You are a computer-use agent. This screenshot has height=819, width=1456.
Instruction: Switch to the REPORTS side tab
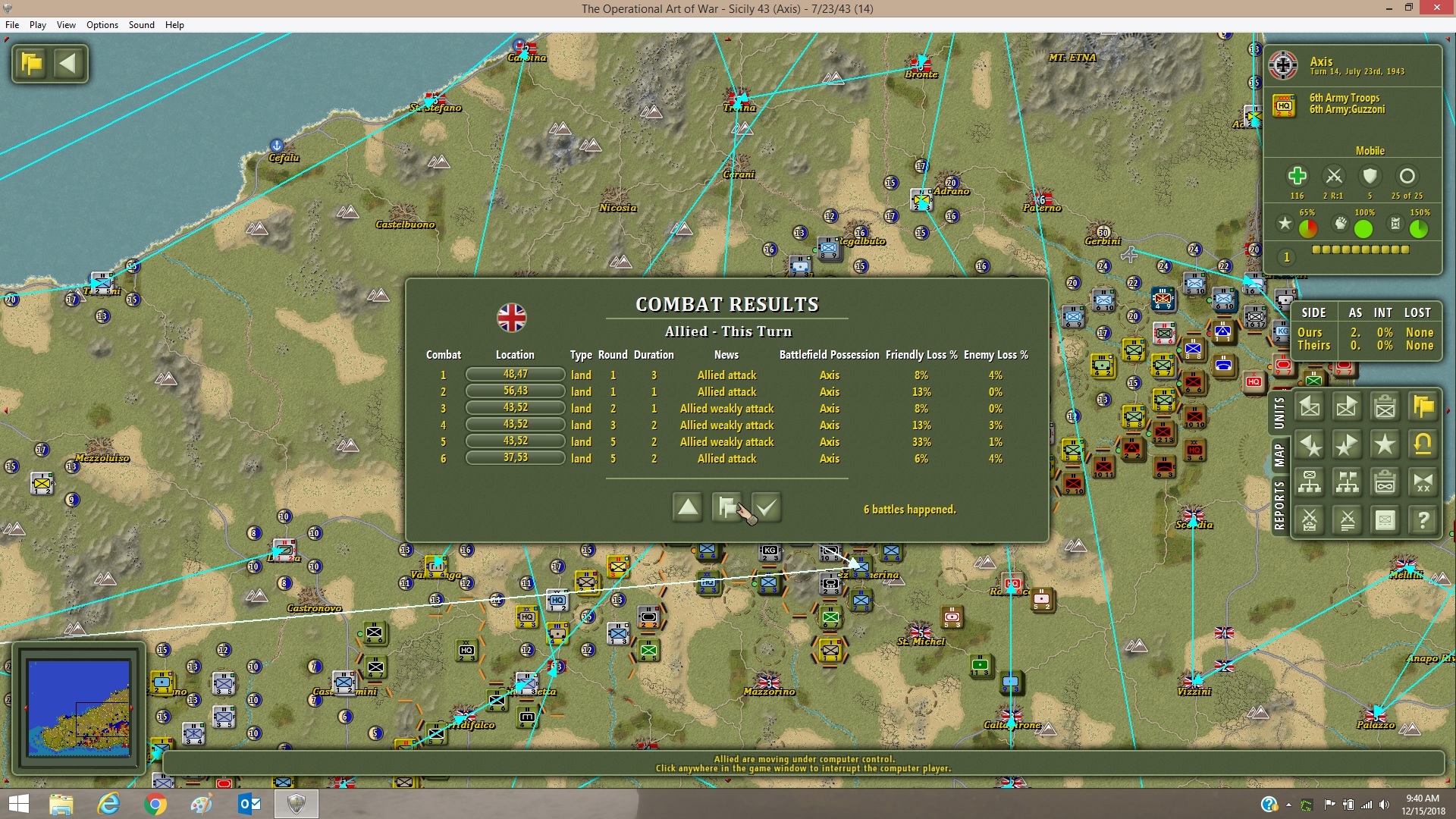1279,505
